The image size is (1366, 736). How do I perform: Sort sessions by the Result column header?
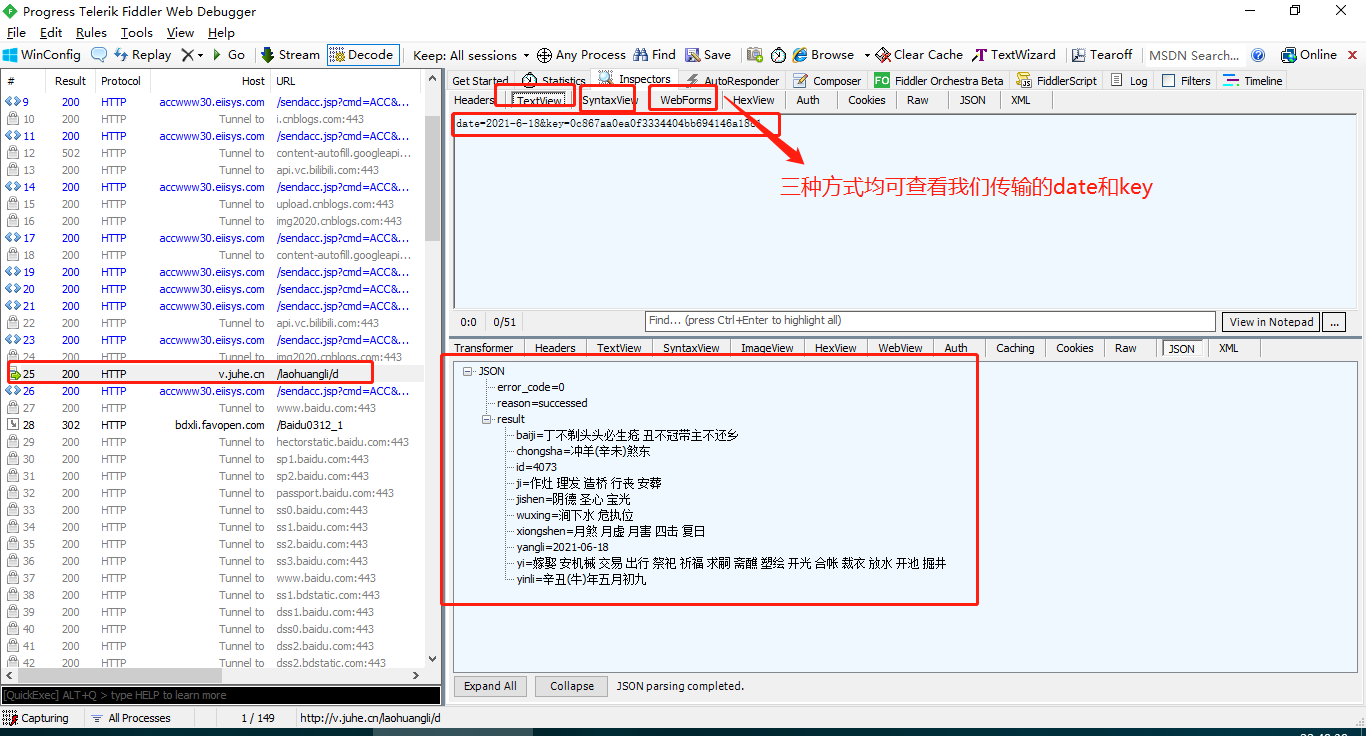point(70,81)
